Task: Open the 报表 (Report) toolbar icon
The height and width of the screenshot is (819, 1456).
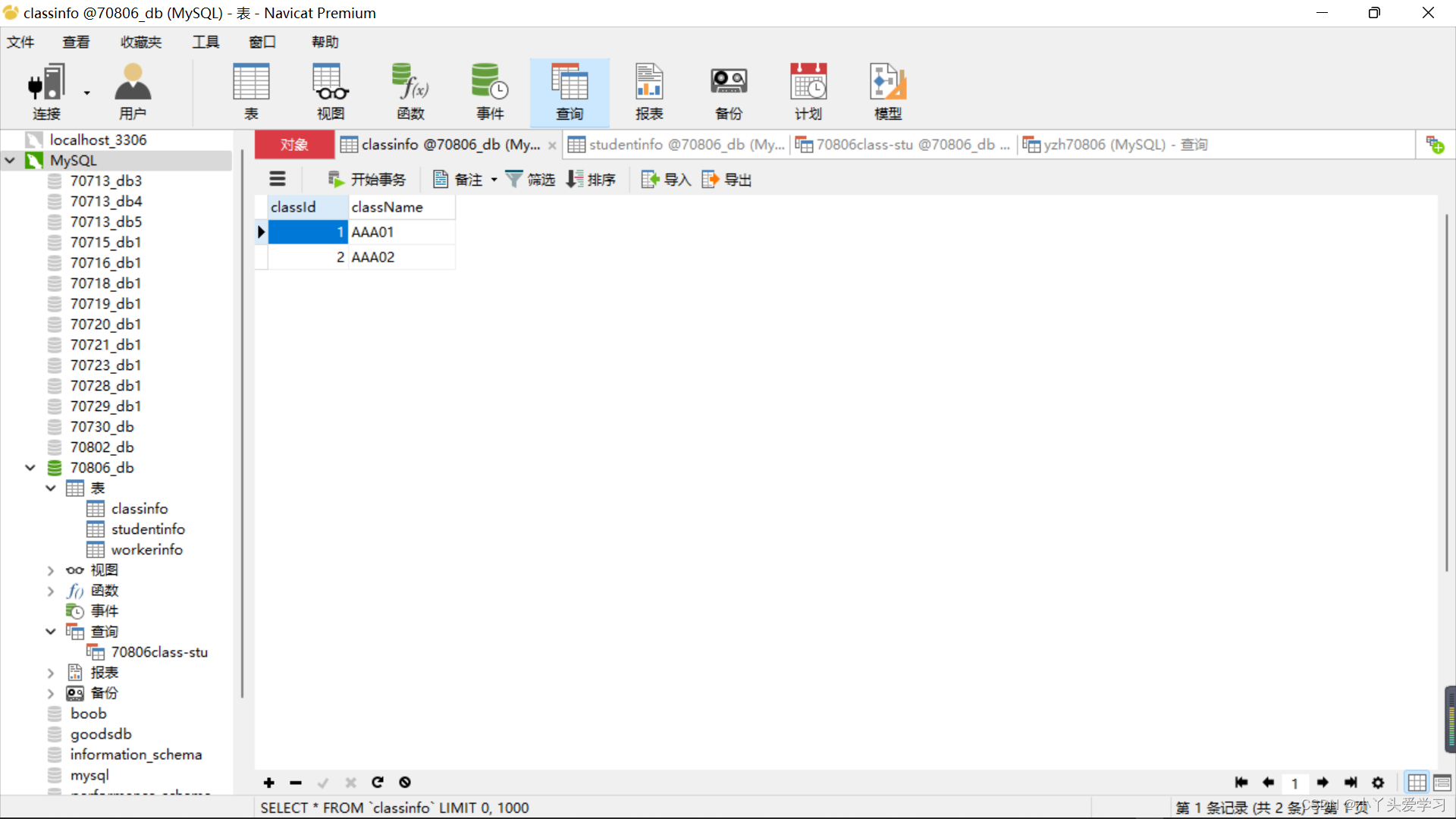Action: pos(649,92)
